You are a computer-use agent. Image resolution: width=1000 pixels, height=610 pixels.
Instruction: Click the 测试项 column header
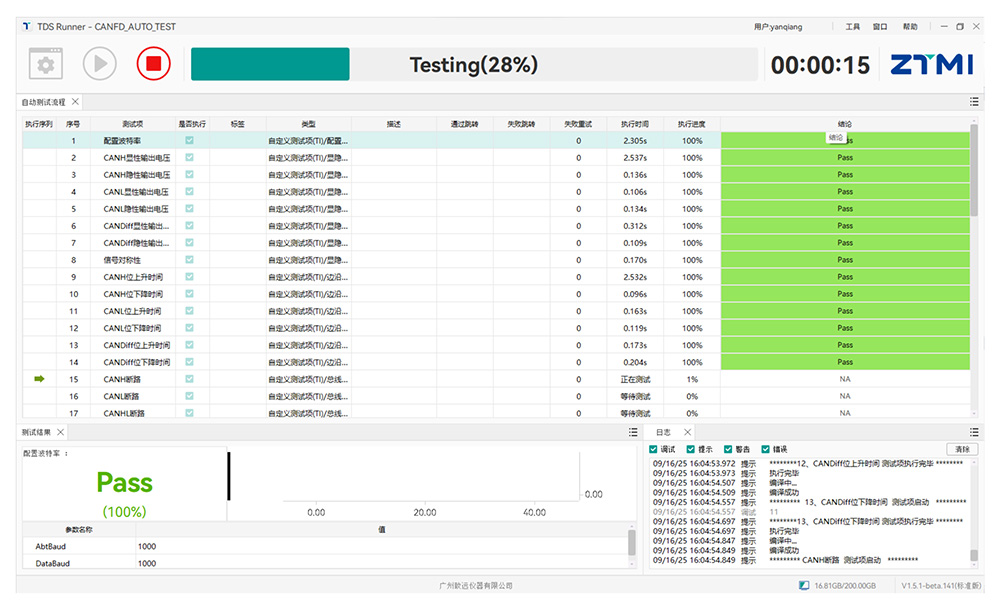click(133, 124)
